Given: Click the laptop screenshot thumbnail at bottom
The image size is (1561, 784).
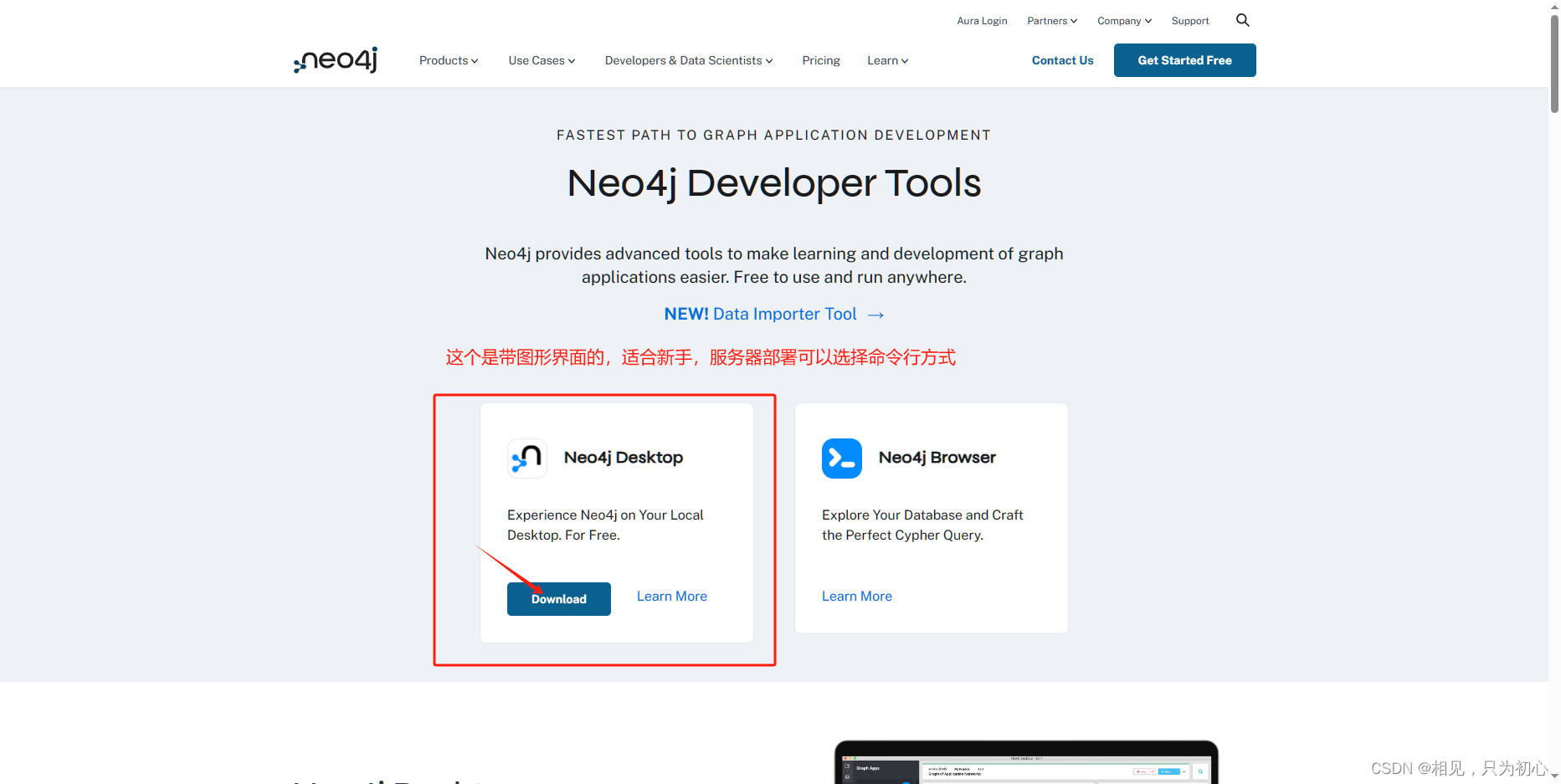Looking at the screenshot, I should 1026,762.
